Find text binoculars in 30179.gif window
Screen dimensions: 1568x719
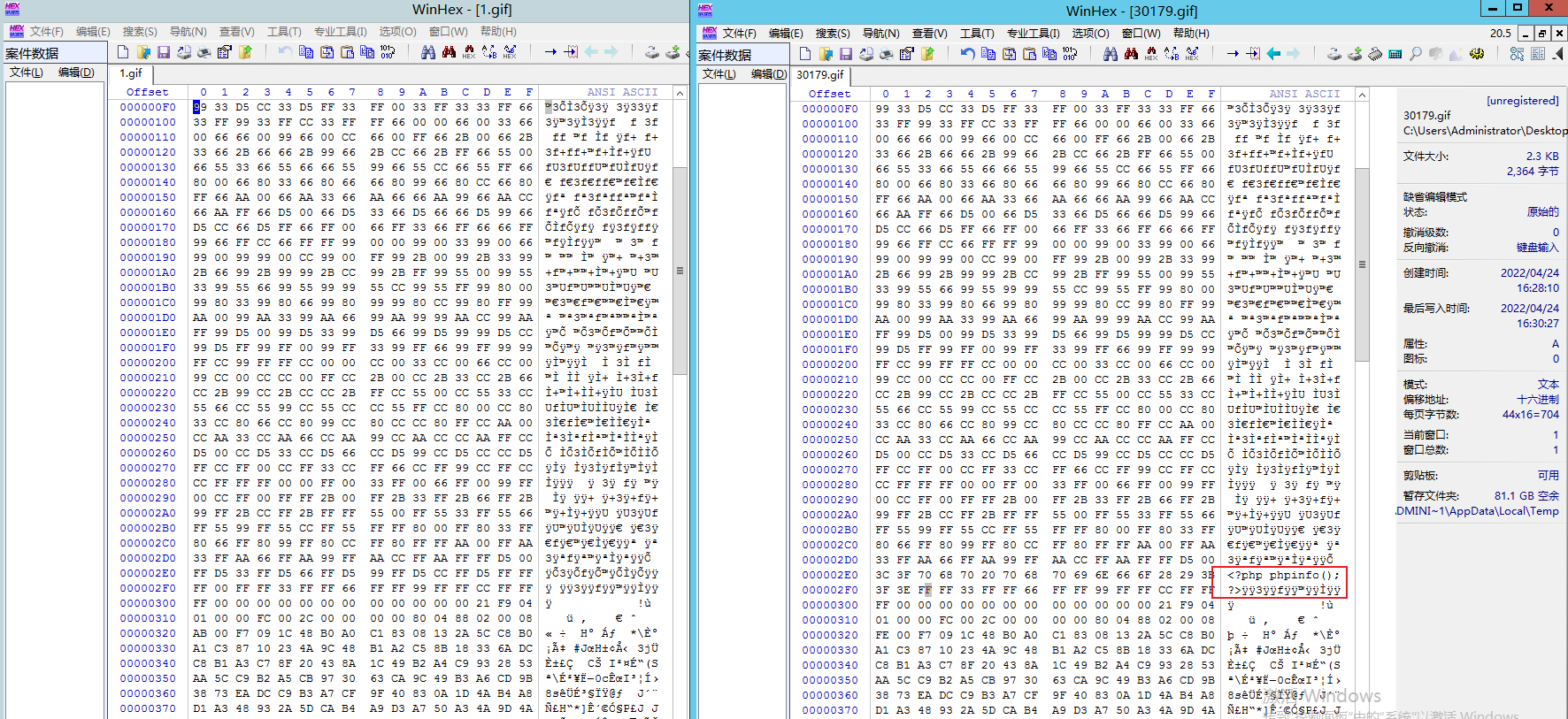coord(1111,54)
